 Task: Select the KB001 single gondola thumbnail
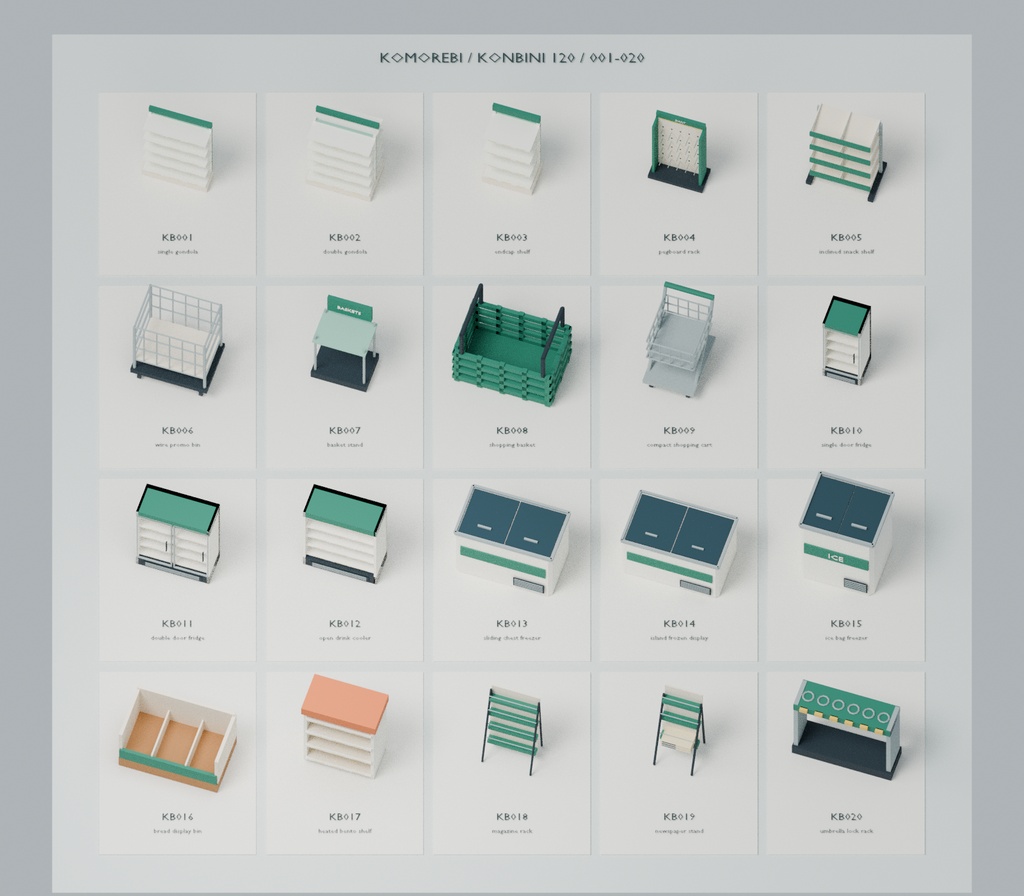pyautogui.click(x=177, y=184)
